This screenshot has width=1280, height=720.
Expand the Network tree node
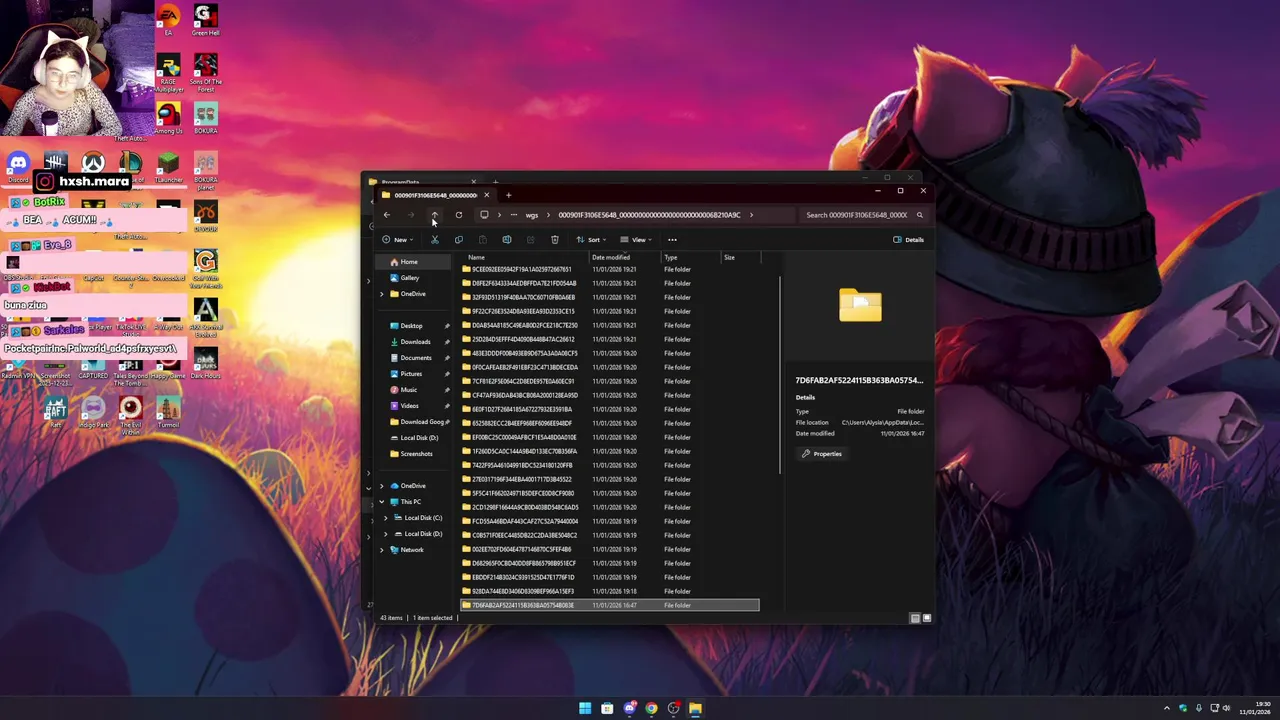[x=381, y=550]
